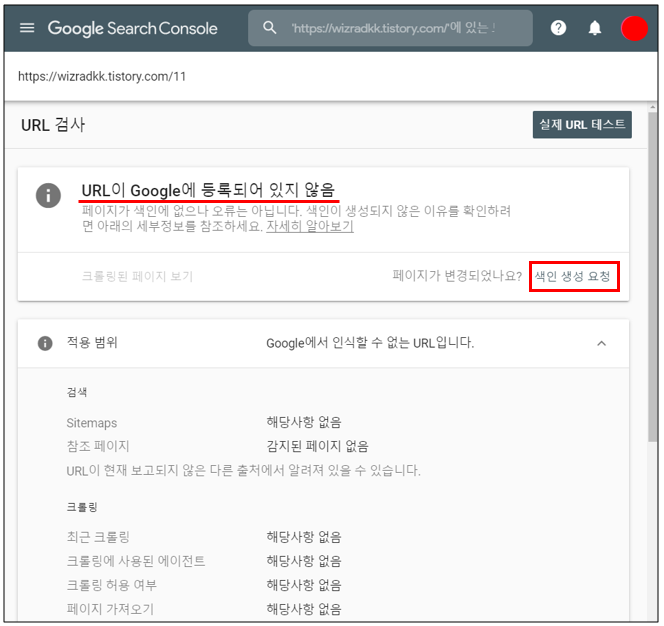
Task: Open the hamburger navigation menu
Action: [x=27, y=28]
